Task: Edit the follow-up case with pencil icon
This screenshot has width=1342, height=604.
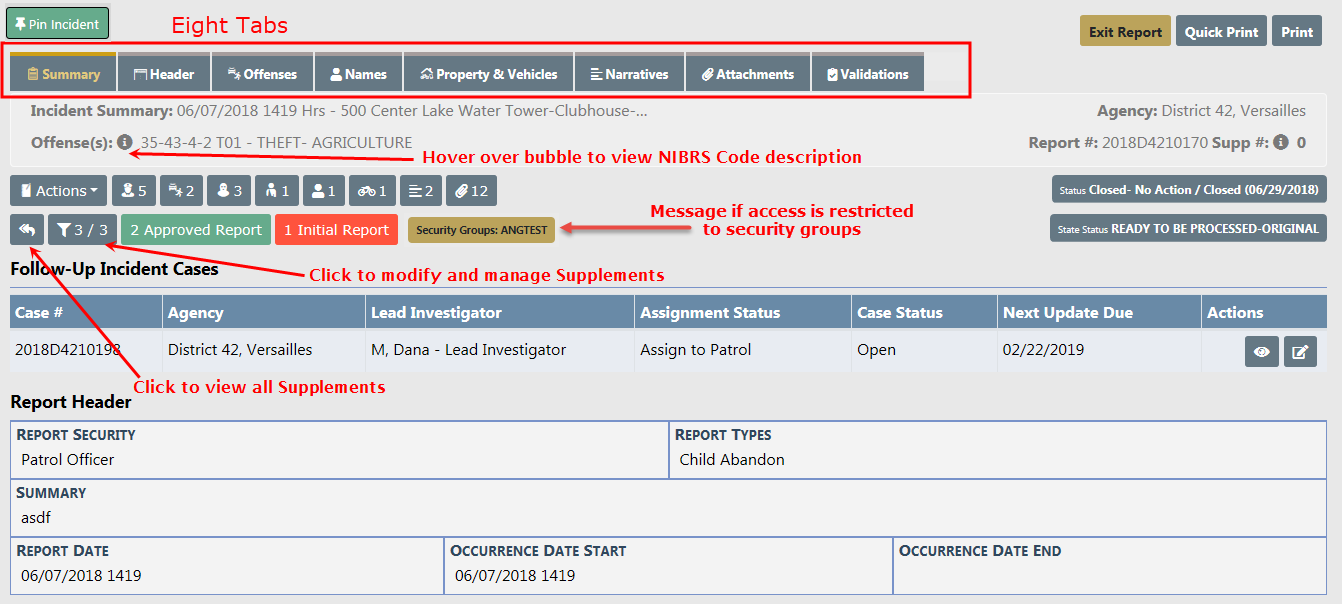Action: (1300, 352)
